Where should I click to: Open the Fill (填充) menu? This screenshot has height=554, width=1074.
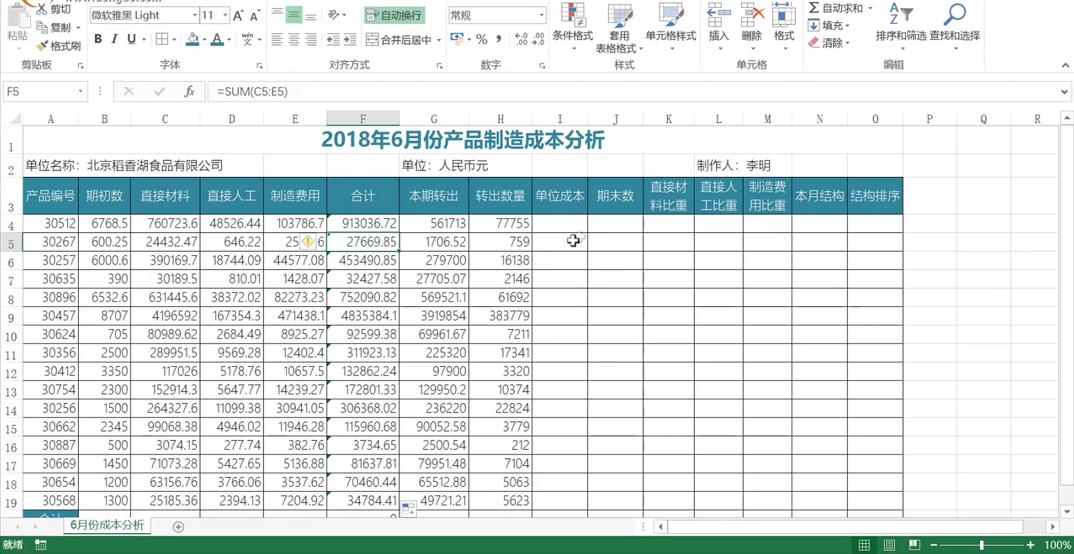pos(829,26)
